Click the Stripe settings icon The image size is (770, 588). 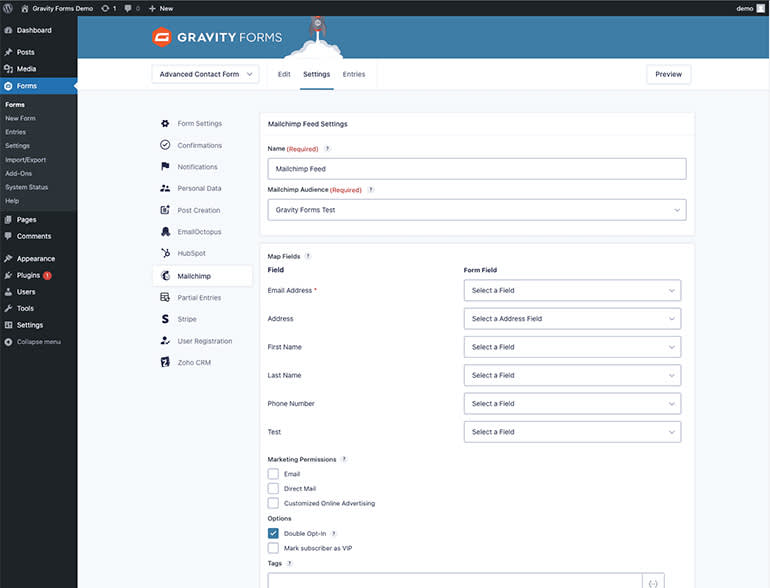(165, 319)
